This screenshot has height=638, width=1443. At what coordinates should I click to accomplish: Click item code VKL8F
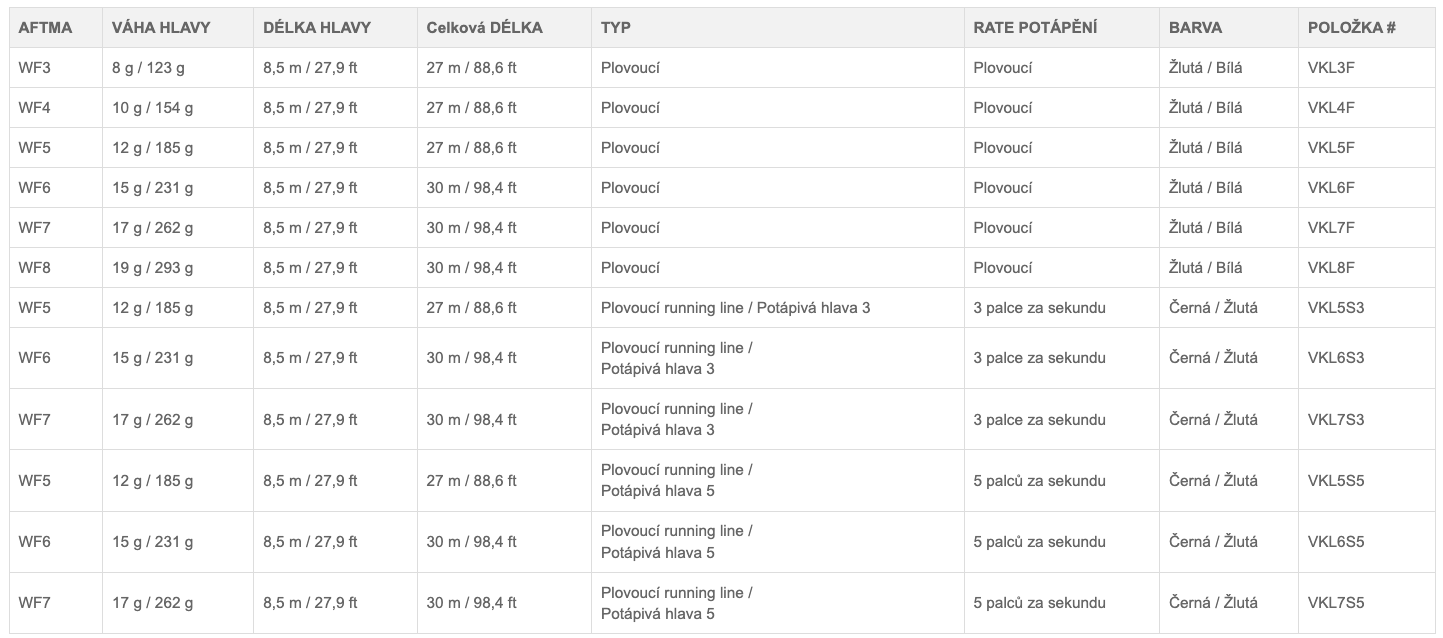(1331, 268)
